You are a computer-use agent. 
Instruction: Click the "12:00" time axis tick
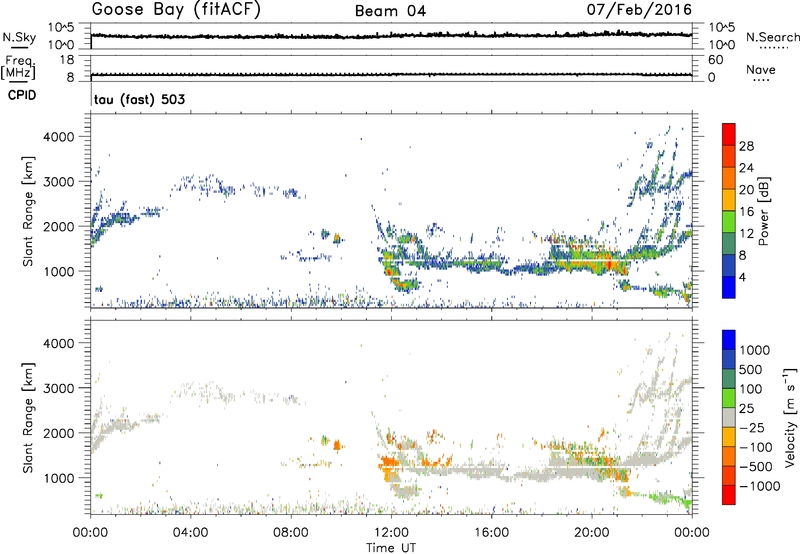pyautogui.click(x=391, y=533)
